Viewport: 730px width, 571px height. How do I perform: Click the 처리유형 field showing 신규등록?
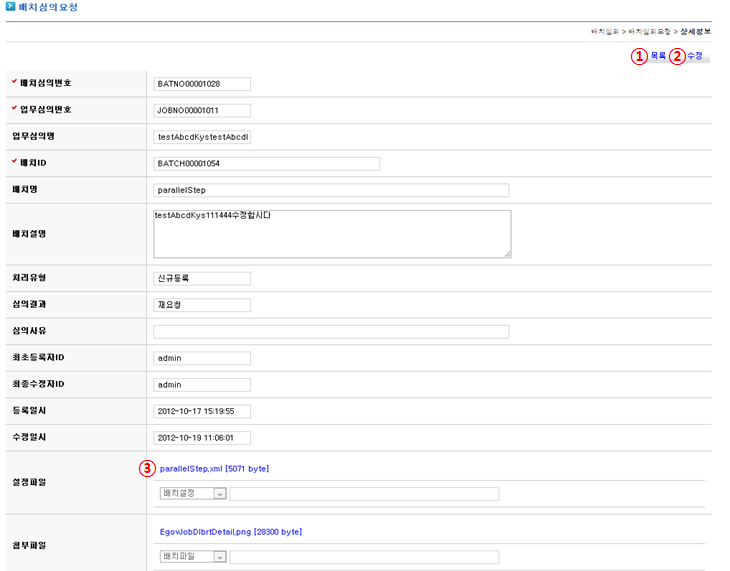[x=201, y=279]
